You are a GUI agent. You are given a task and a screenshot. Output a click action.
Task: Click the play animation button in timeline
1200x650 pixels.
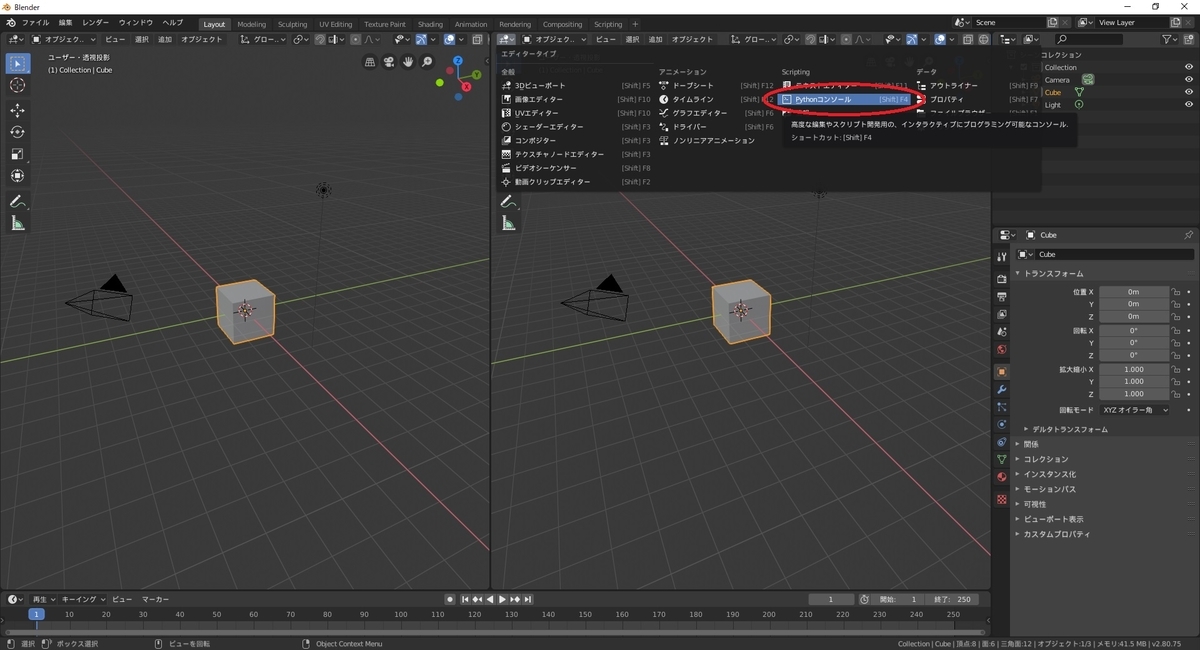(503, 599)
